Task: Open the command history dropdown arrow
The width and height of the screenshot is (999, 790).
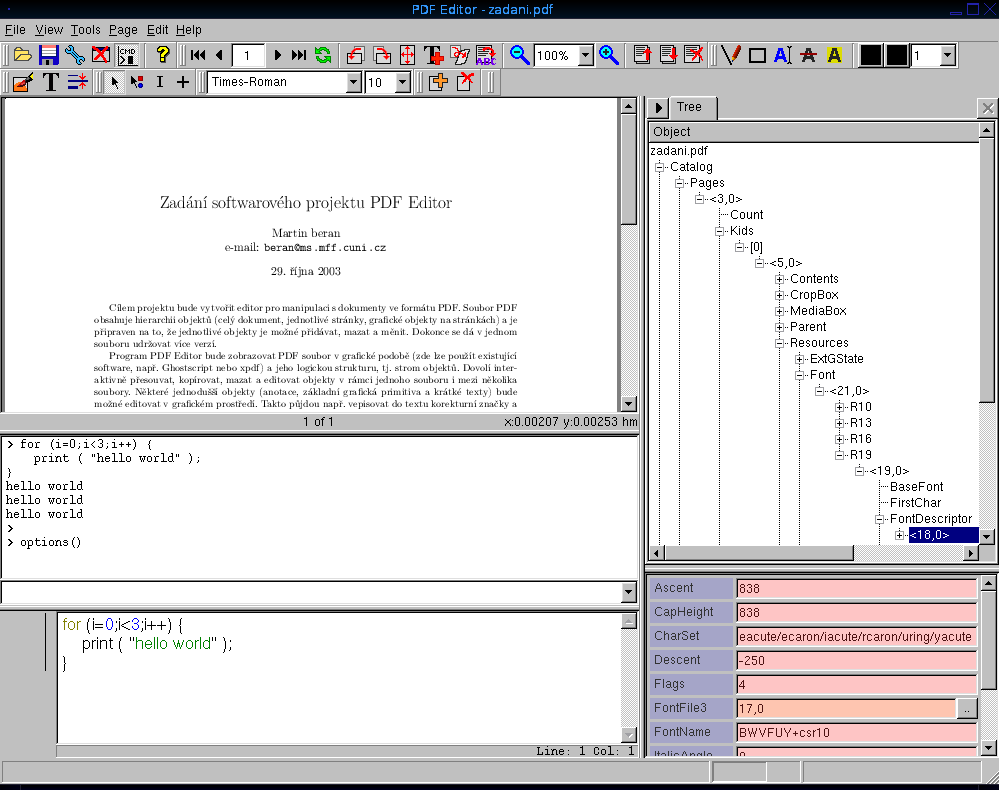Action: click(x=628, y=592)
